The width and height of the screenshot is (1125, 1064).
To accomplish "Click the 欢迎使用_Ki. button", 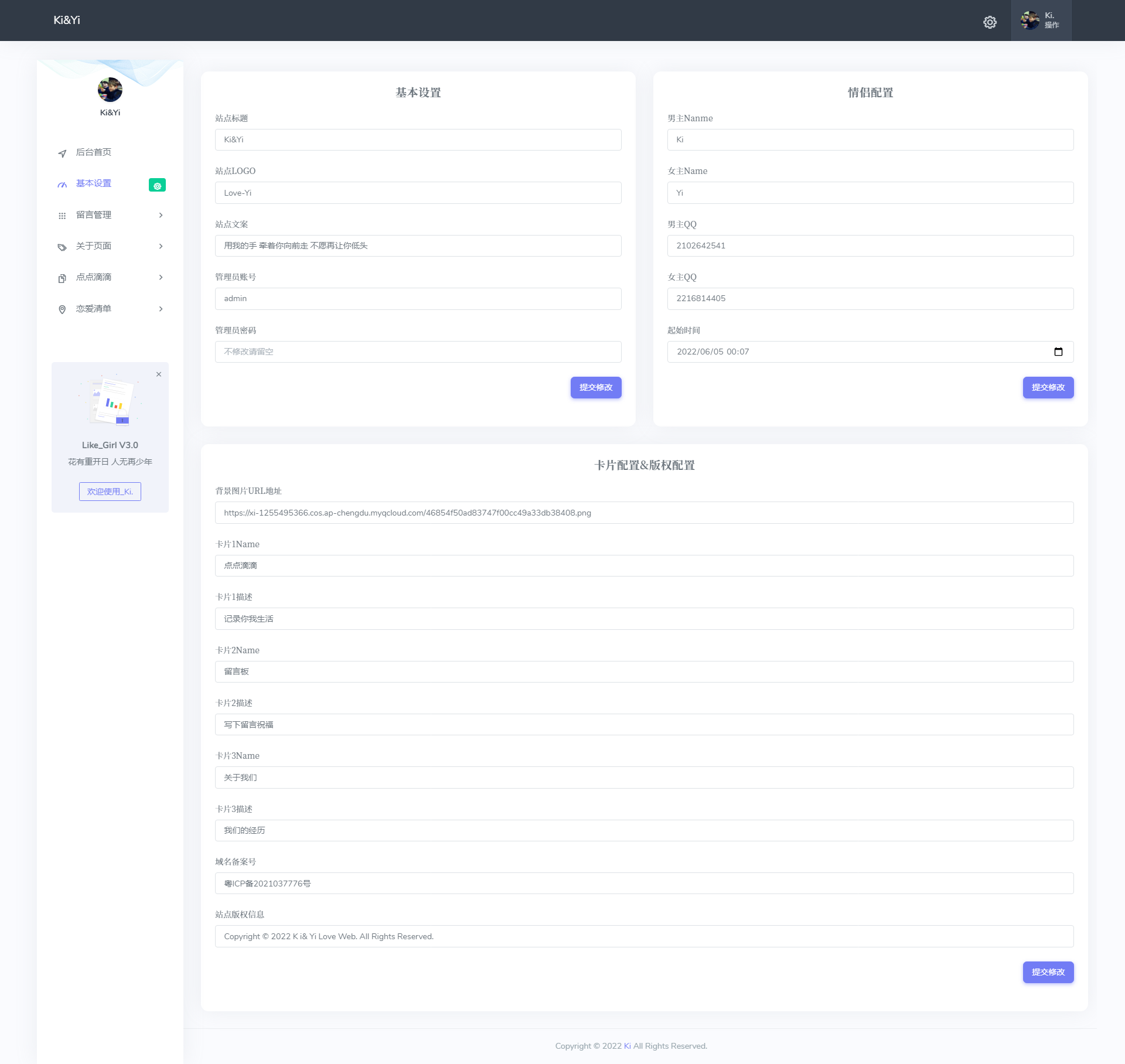I will pyautogui.click(x=110, y=492).
